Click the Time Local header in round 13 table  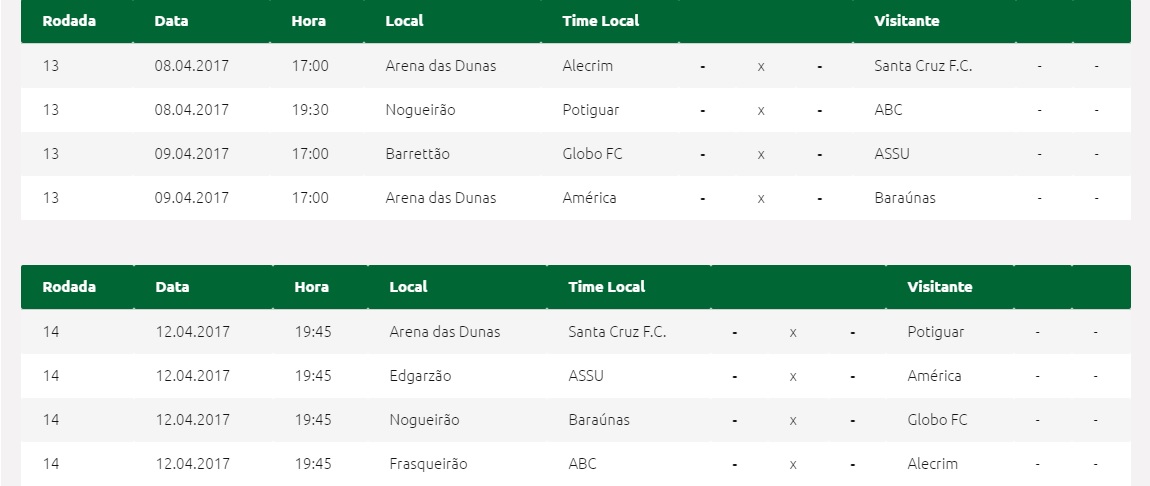coord(601,21)
